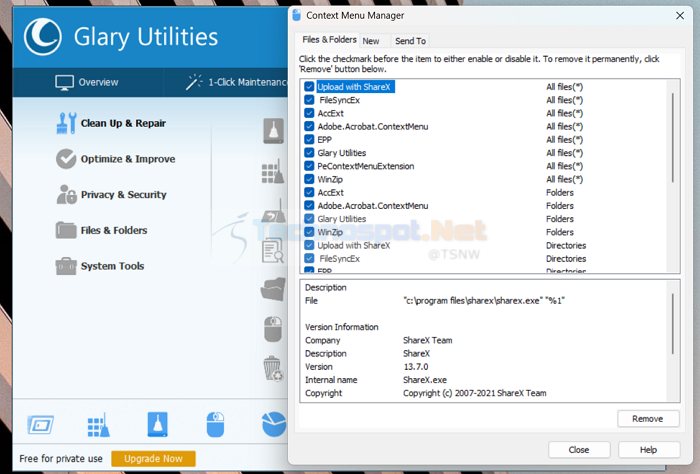Uncheck the WinZip All files checkbox
This screenshot has height=474, width=700.
pyautogui.click(x=309, y=179)
